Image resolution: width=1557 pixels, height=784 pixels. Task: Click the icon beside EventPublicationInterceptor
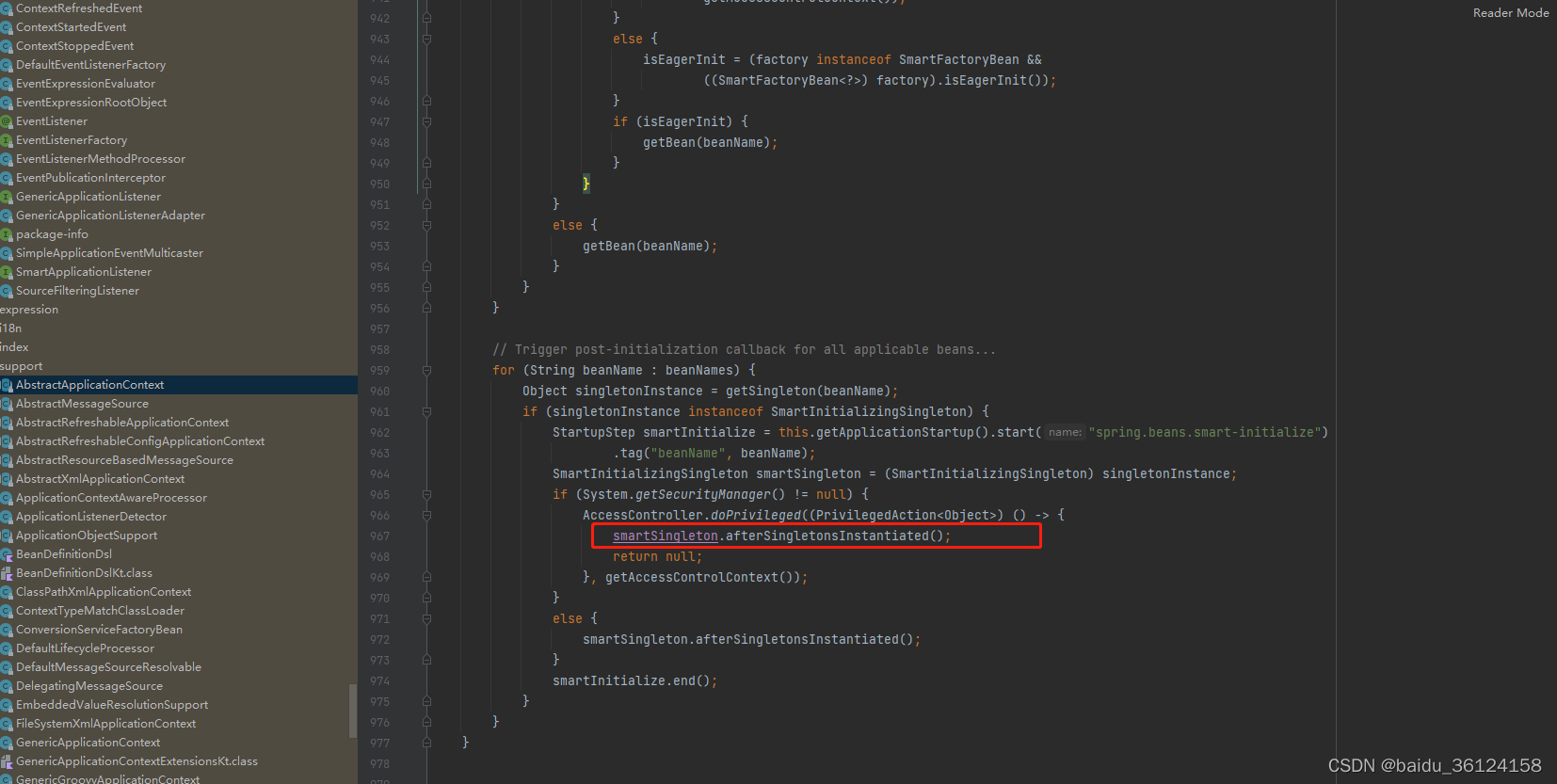(7, 178)
